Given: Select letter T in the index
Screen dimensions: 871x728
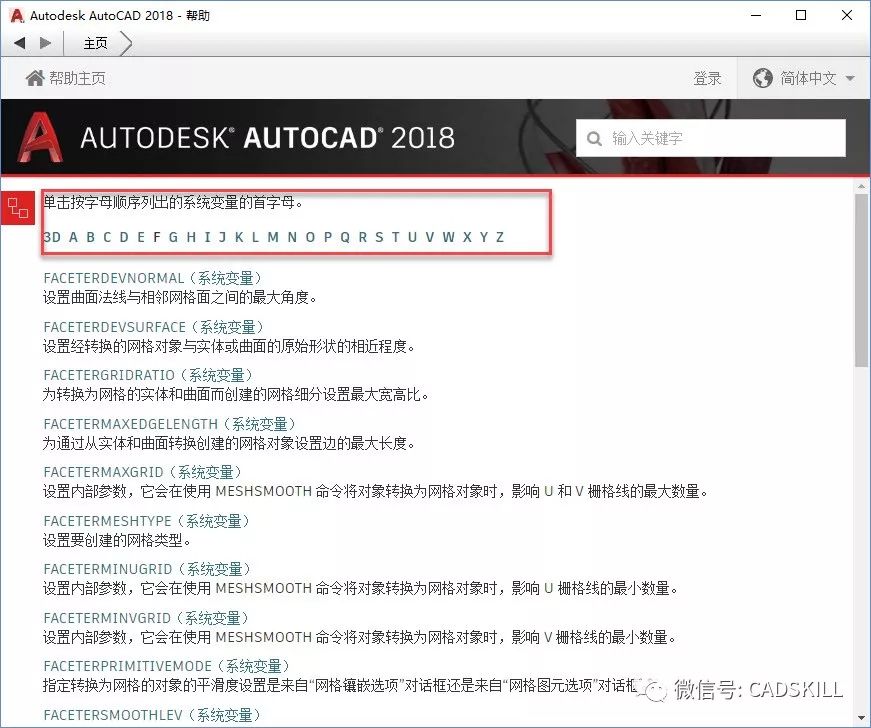Looking at the screenshot, I should tap(396, 237).
